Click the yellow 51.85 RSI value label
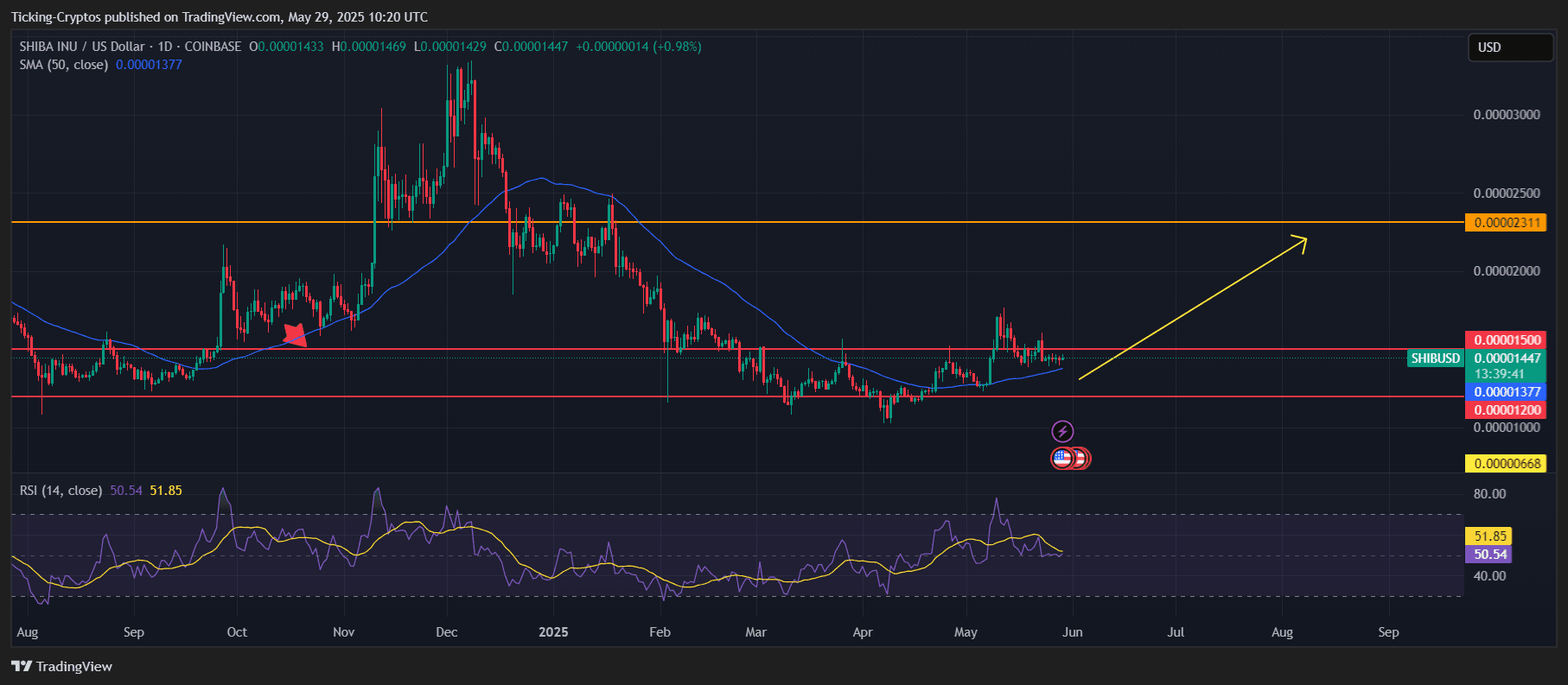The height and width of the screenshot is (685, 1568). (x=1488, y=536)
